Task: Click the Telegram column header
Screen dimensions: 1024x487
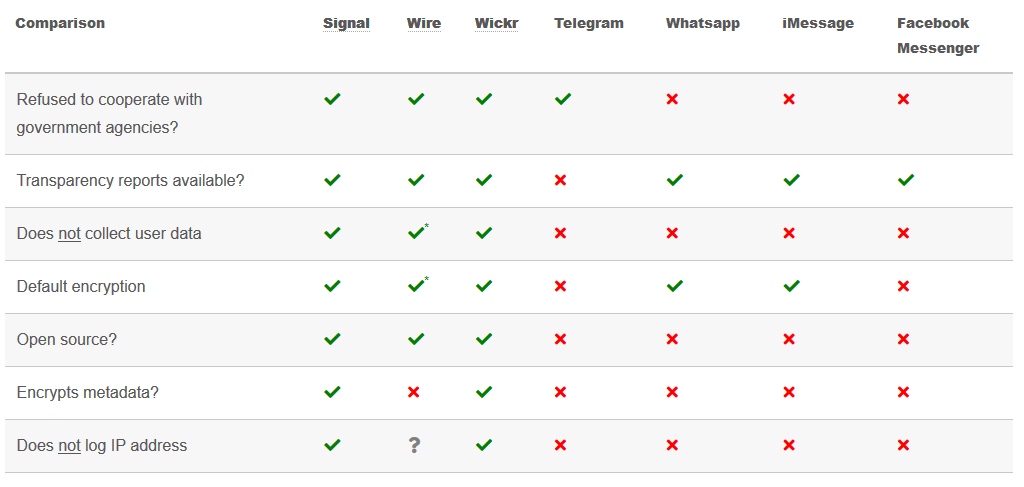Action: [x=588, y=23]
